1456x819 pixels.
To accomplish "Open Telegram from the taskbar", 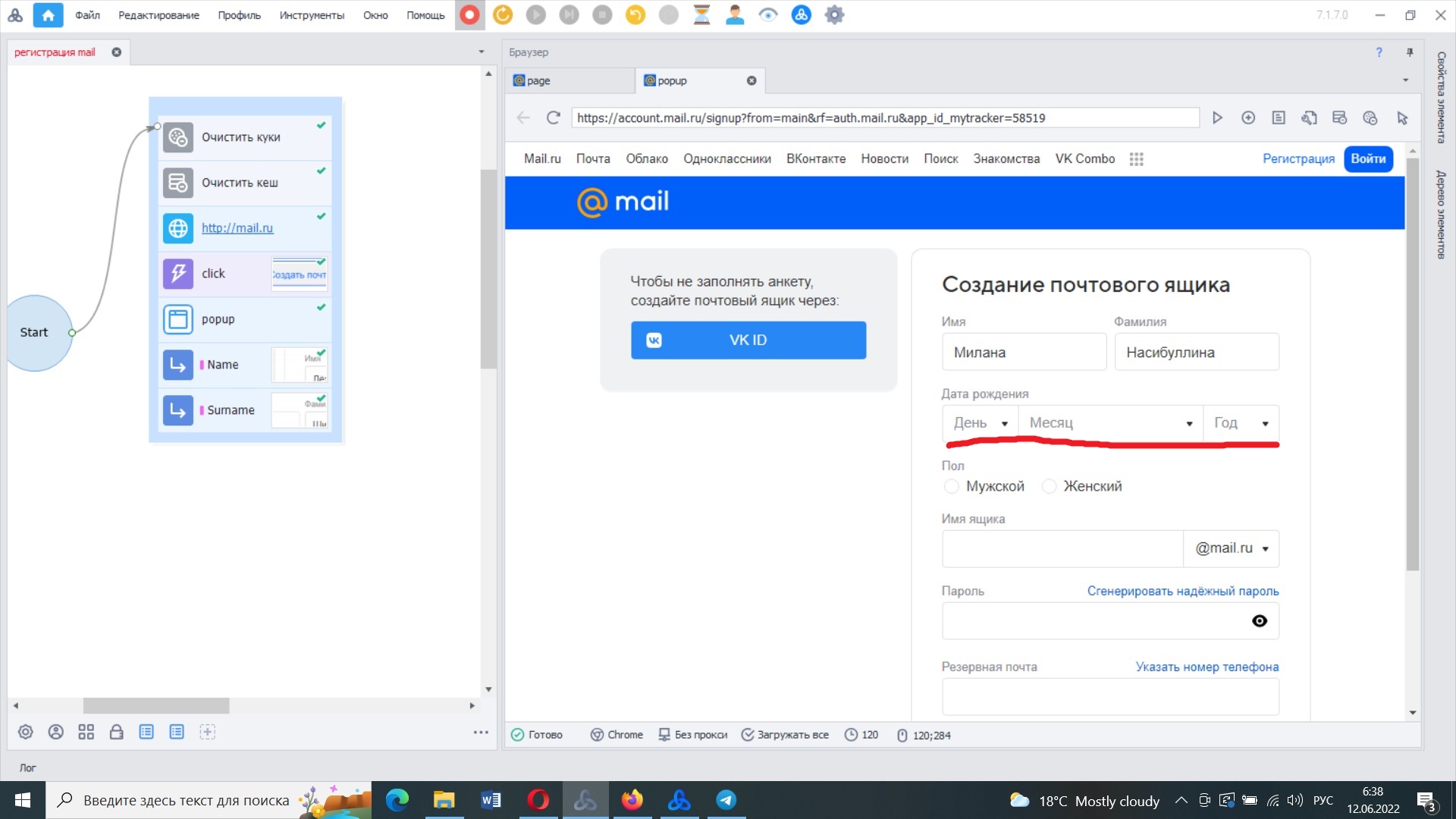I will click(x=726, y=800).
